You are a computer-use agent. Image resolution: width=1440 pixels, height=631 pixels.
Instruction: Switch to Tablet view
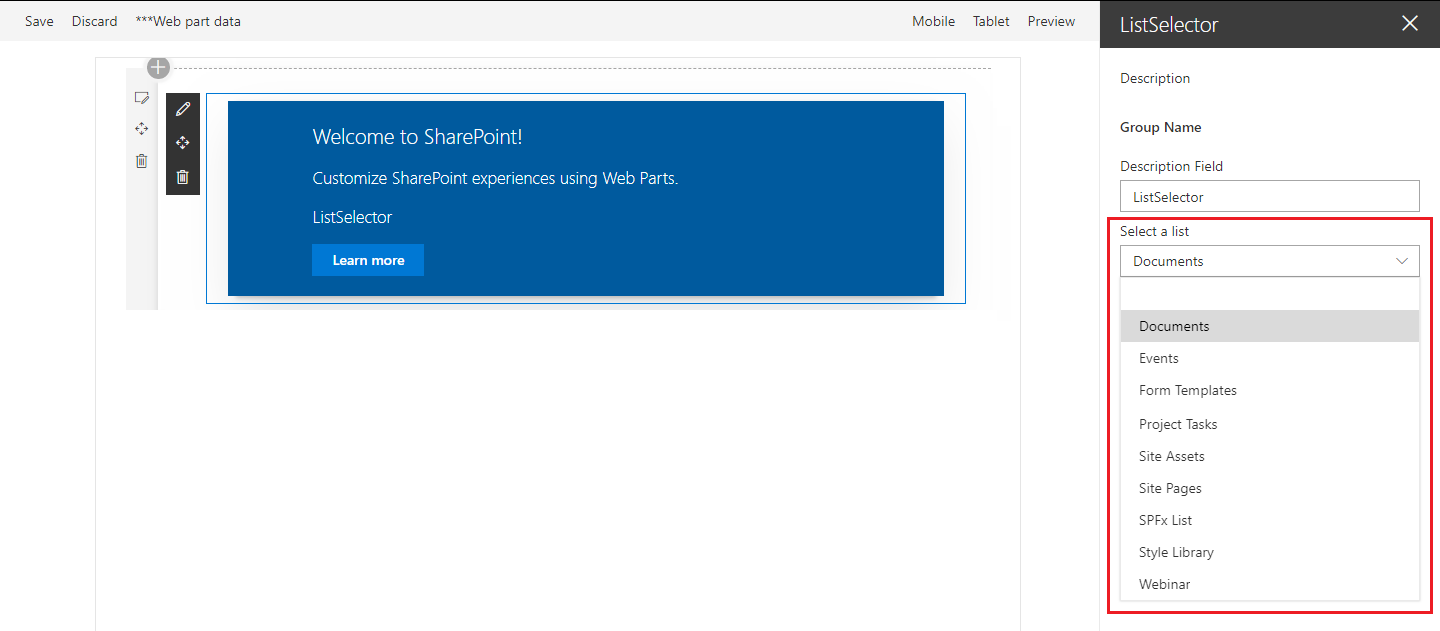[x=991, y=21]
